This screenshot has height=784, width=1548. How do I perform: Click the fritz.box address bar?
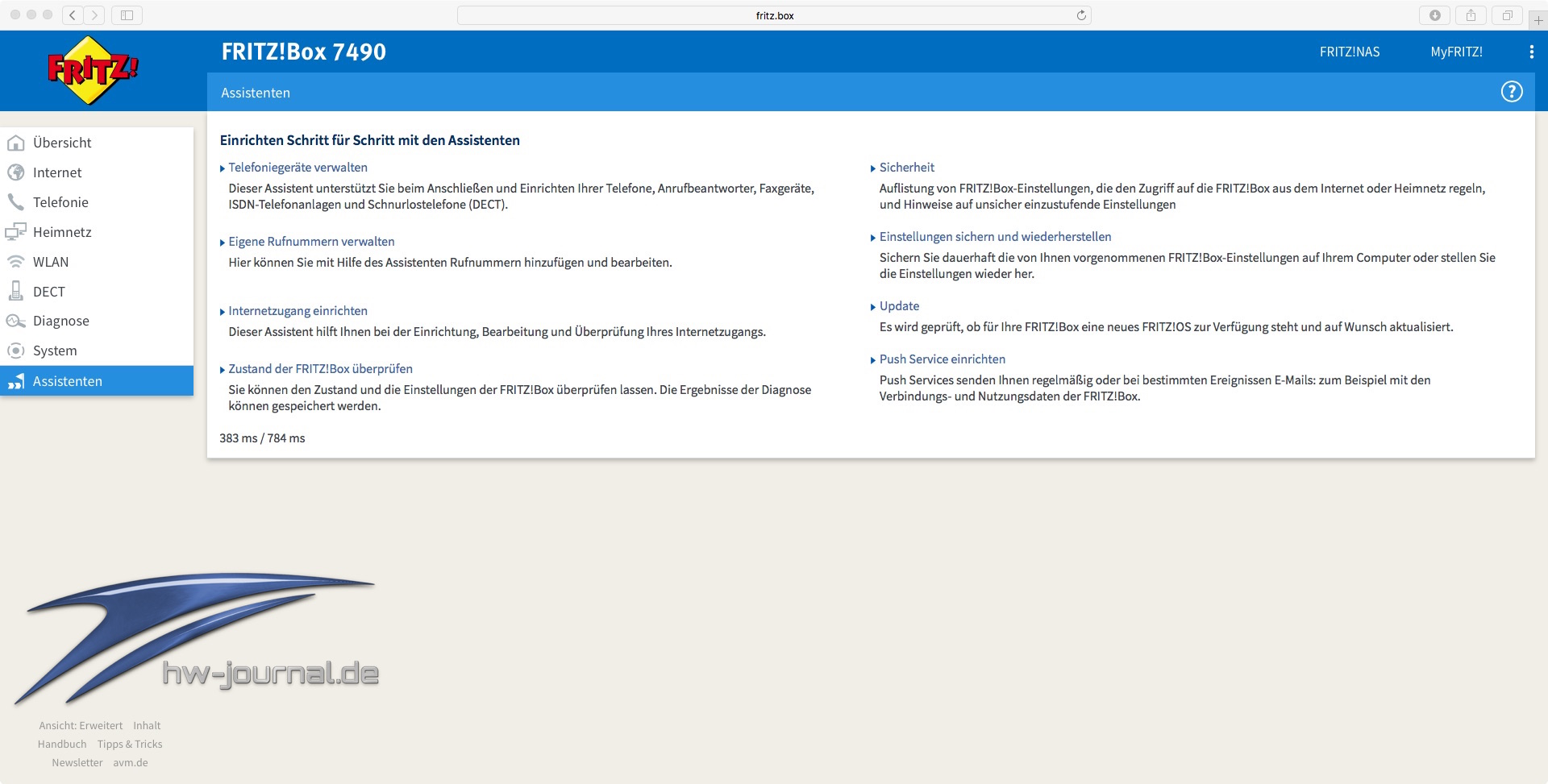point(774,15)
